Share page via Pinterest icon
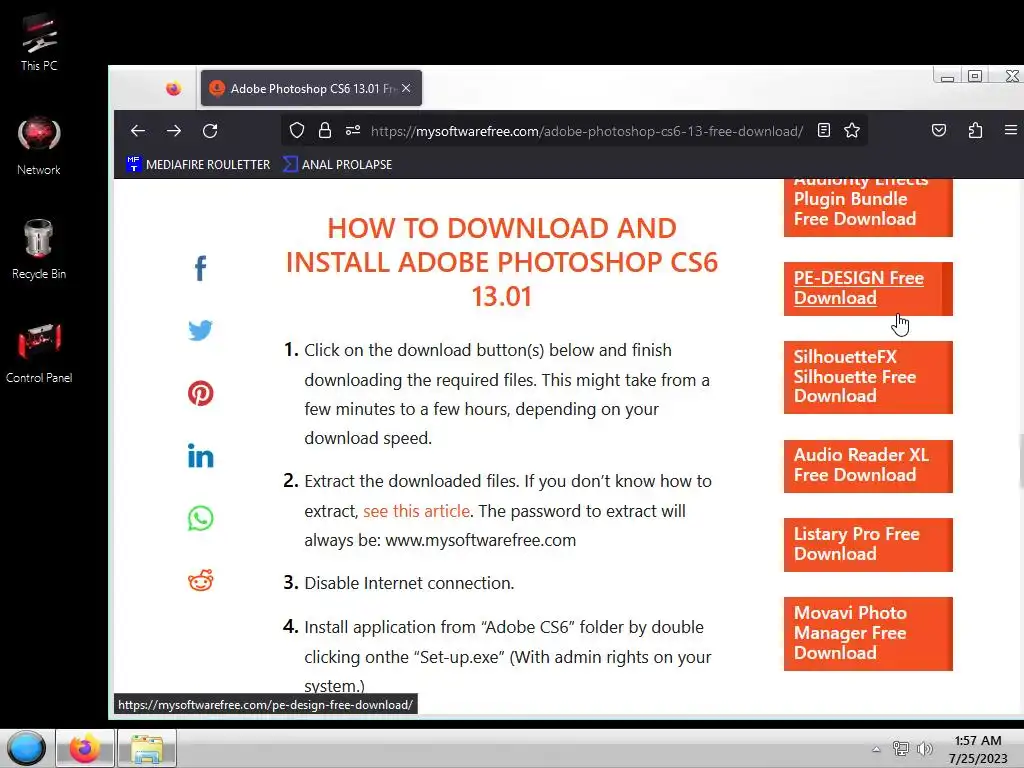The height and width of the screenshot is (768, 1024). [200, 393]
